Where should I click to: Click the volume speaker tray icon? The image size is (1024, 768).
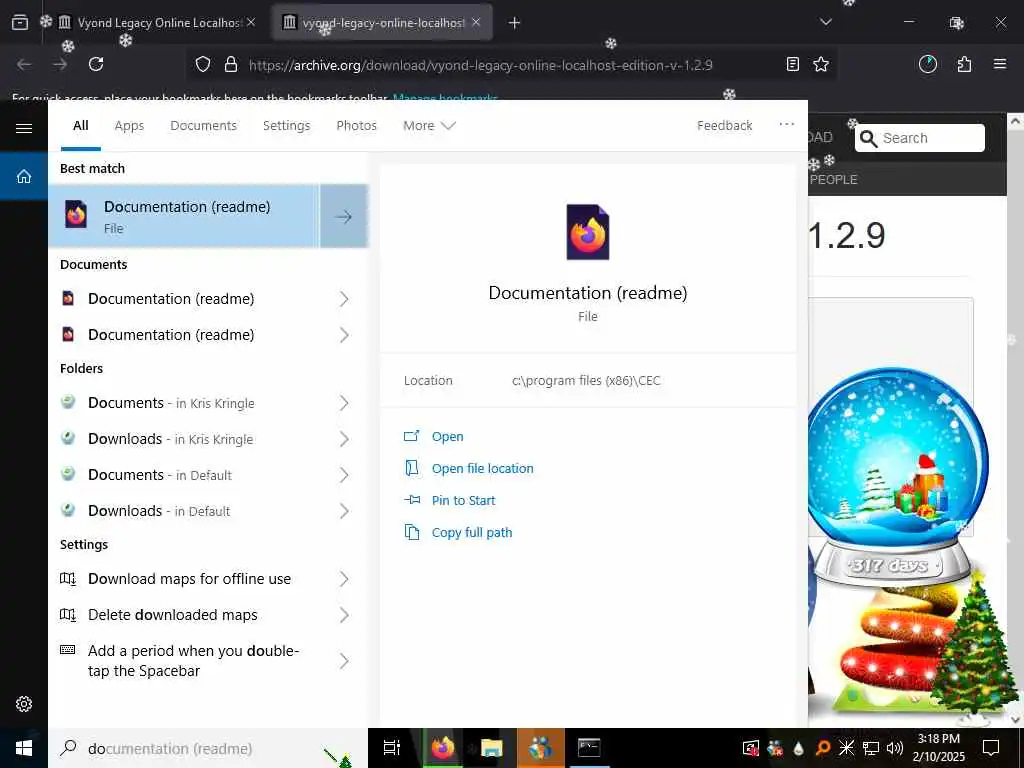coord(895,748)
